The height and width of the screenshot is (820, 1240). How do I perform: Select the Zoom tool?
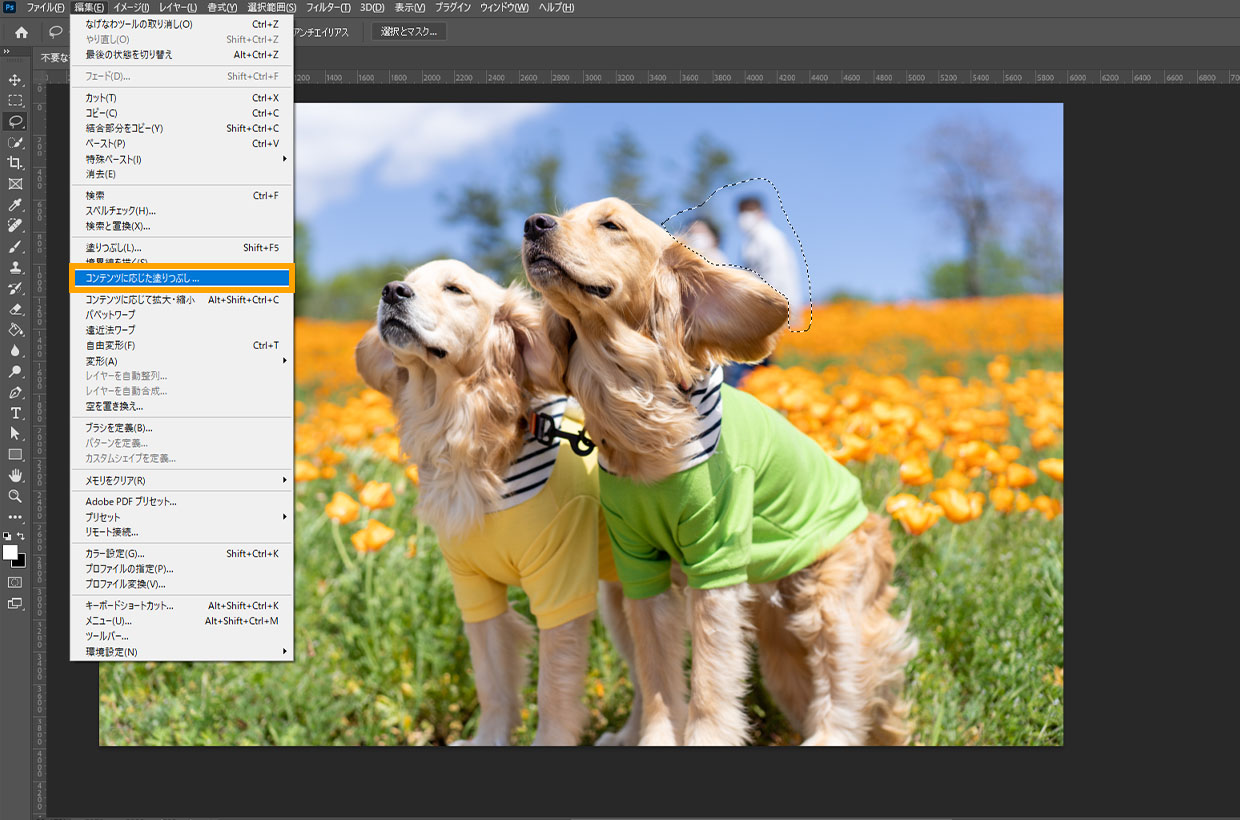point(15,496)
